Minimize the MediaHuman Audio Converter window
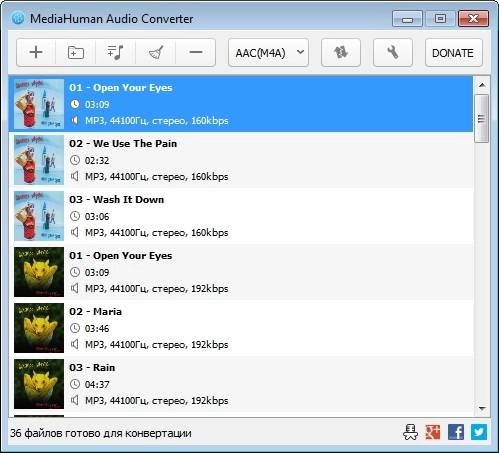The width and height of the screenshot is (499, 453). pos(407,19)
